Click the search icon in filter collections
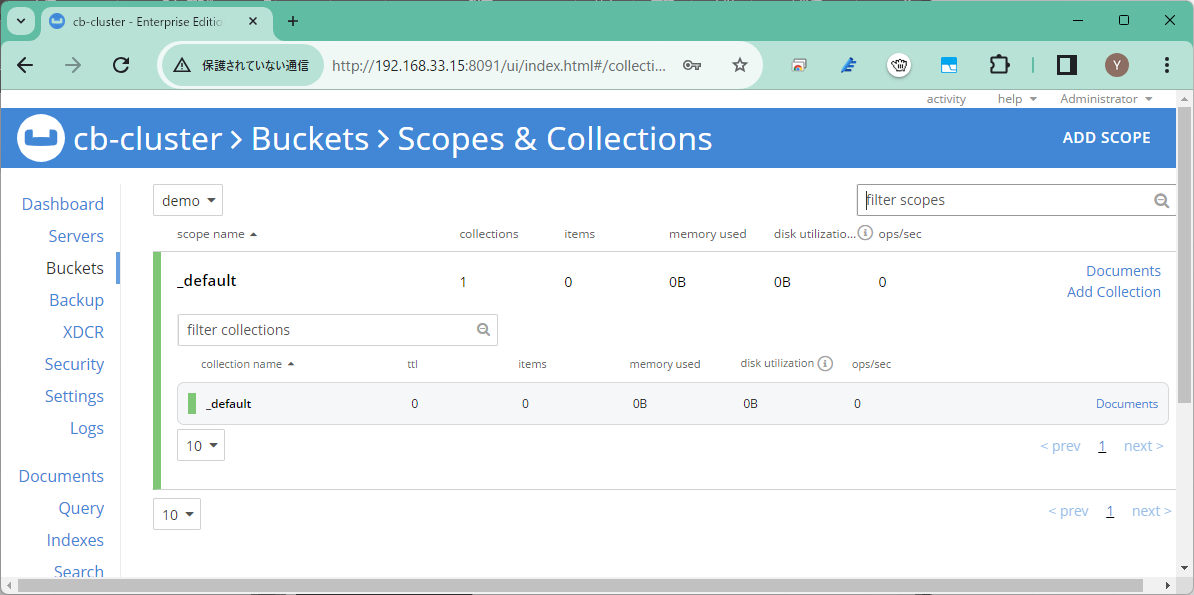Screen dimensions: 1194x595 (483, 330)
